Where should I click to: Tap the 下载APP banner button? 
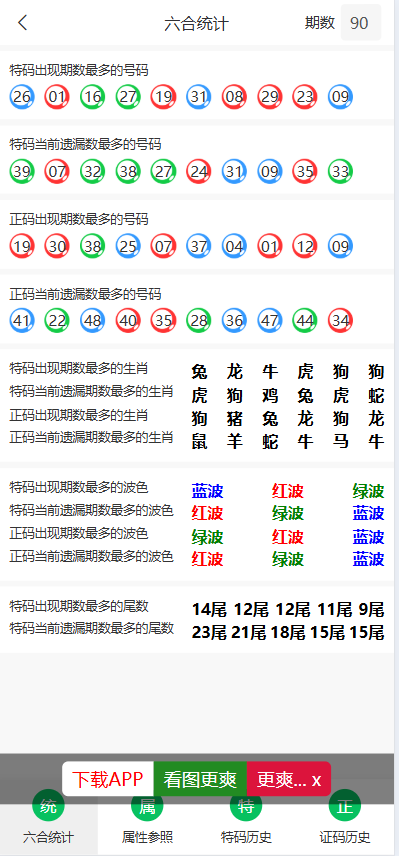108,779
